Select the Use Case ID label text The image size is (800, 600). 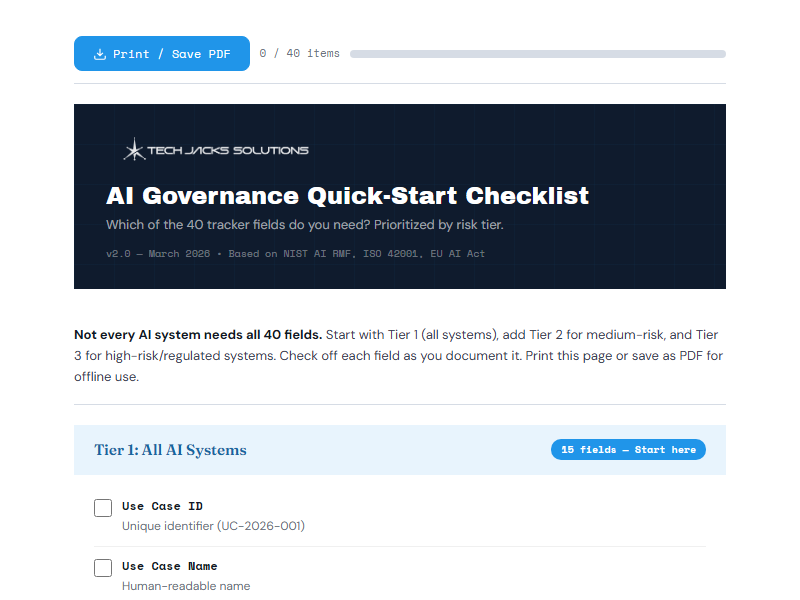coord(162,506)
